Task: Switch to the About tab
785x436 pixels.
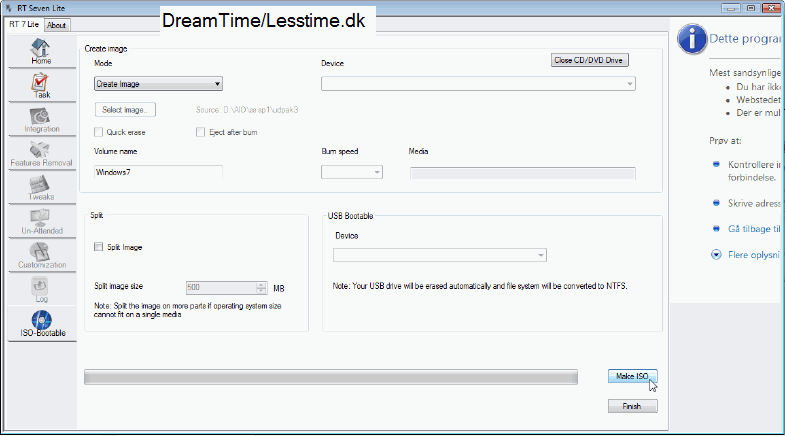Action: (x=57, y=25)
